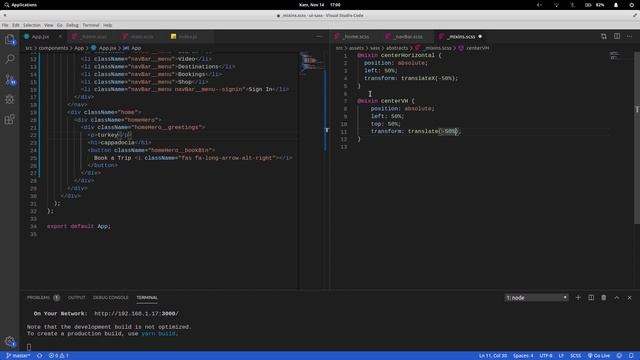Close the terminal panel
The image size is (640, 360).
click(x=629, y=298)
